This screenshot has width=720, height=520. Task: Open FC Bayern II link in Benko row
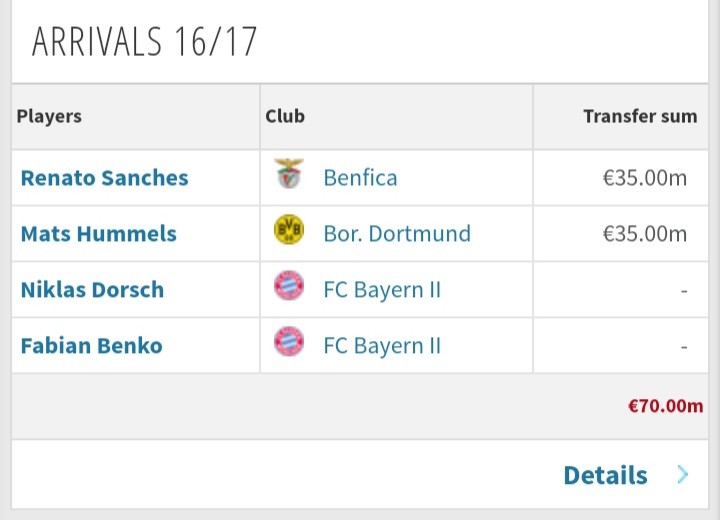tap(382, 346)
